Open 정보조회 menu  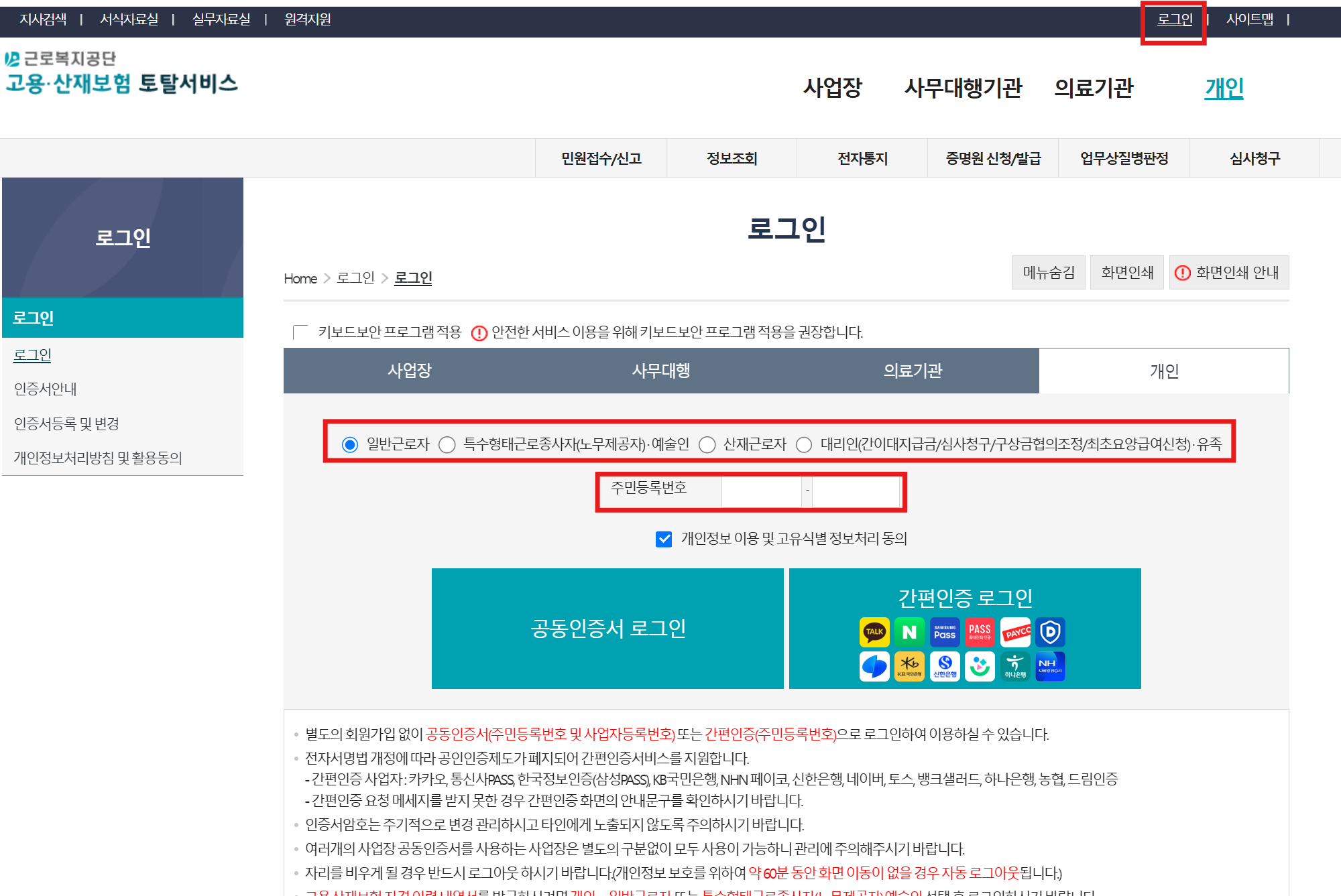[x=732, y=158]
